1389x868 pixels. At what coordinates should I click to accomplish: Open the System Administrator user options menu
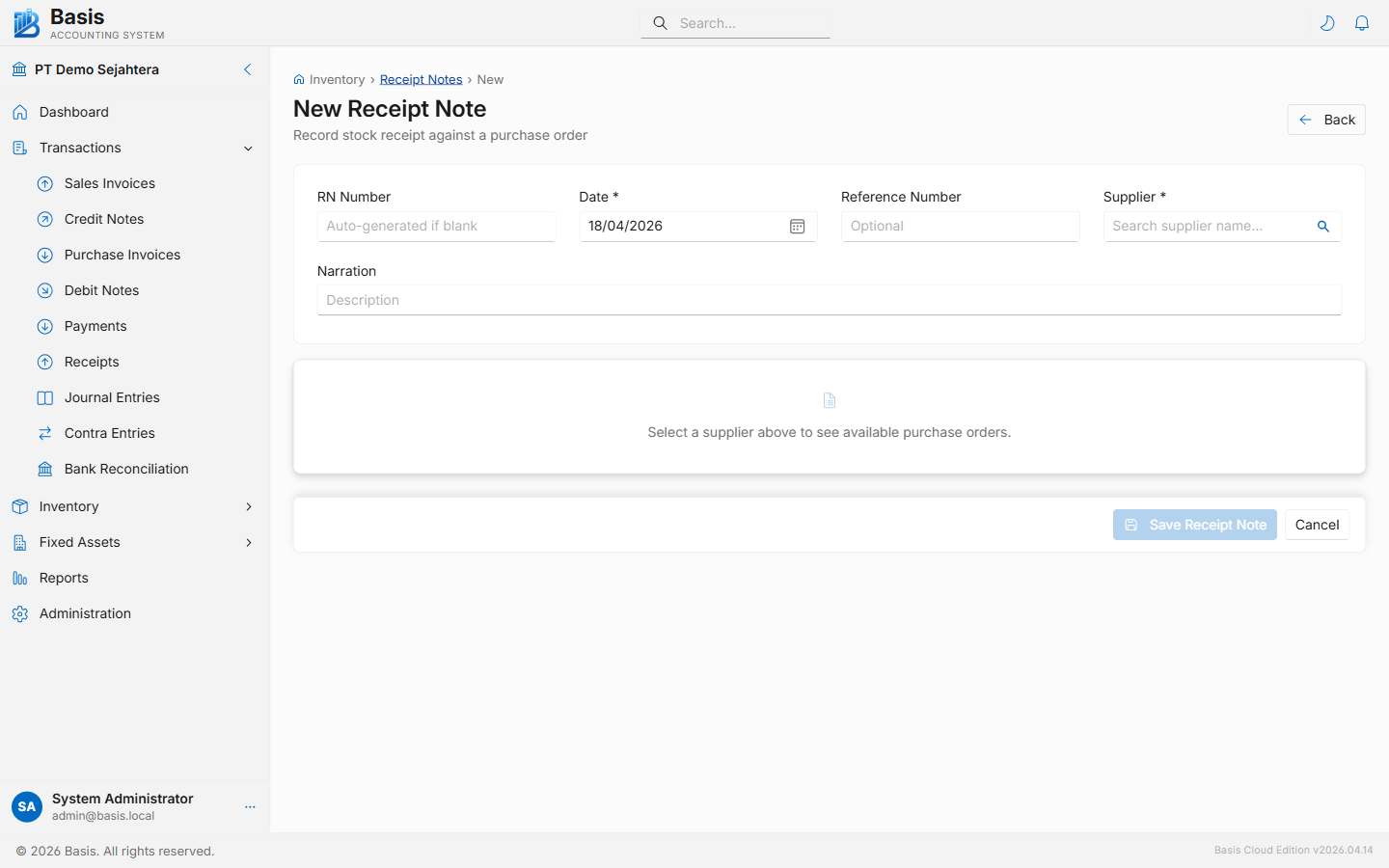coord(250,807)
